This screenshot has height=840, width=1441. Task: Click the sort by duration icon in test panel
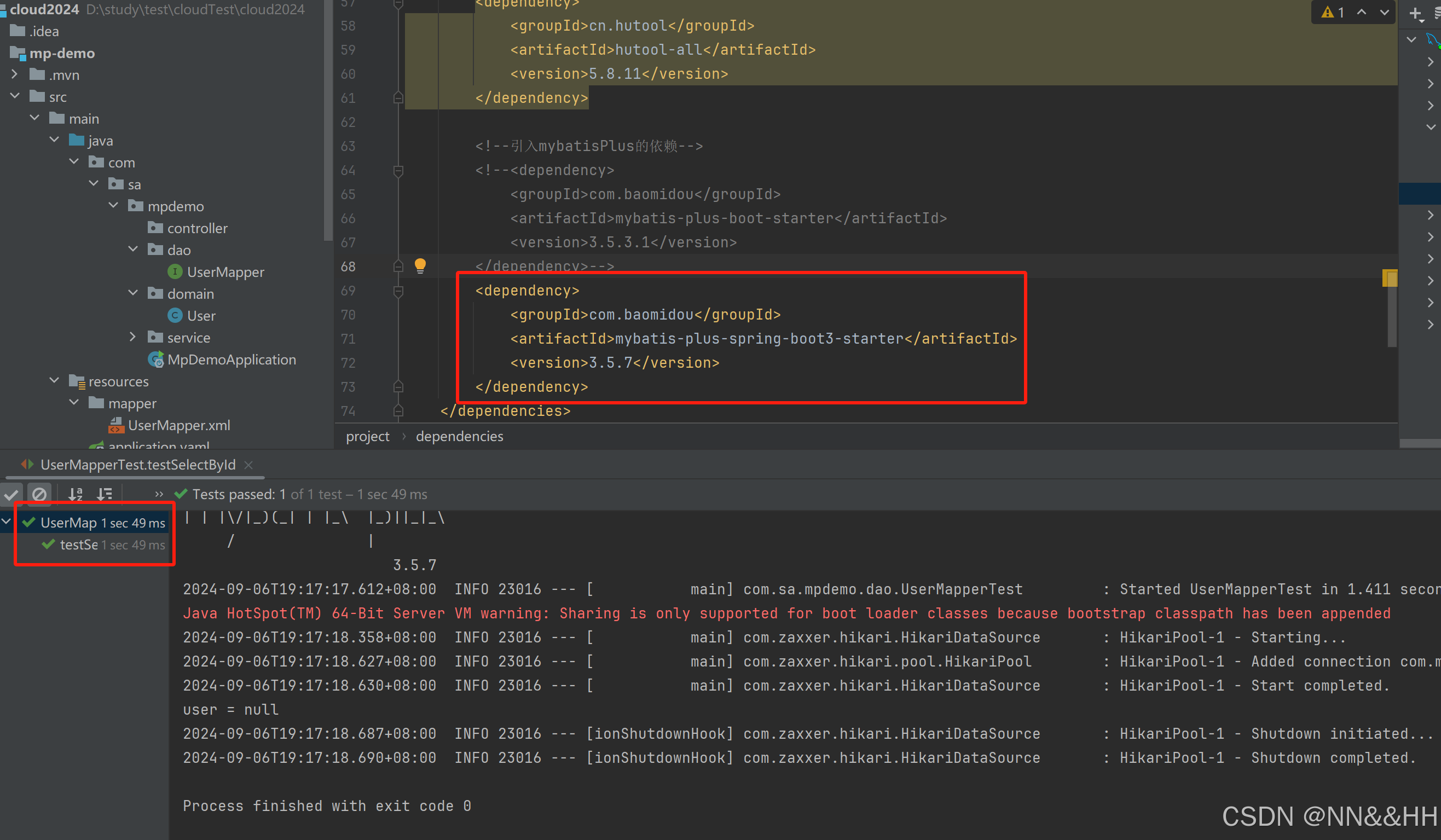[x=105, y=494]
